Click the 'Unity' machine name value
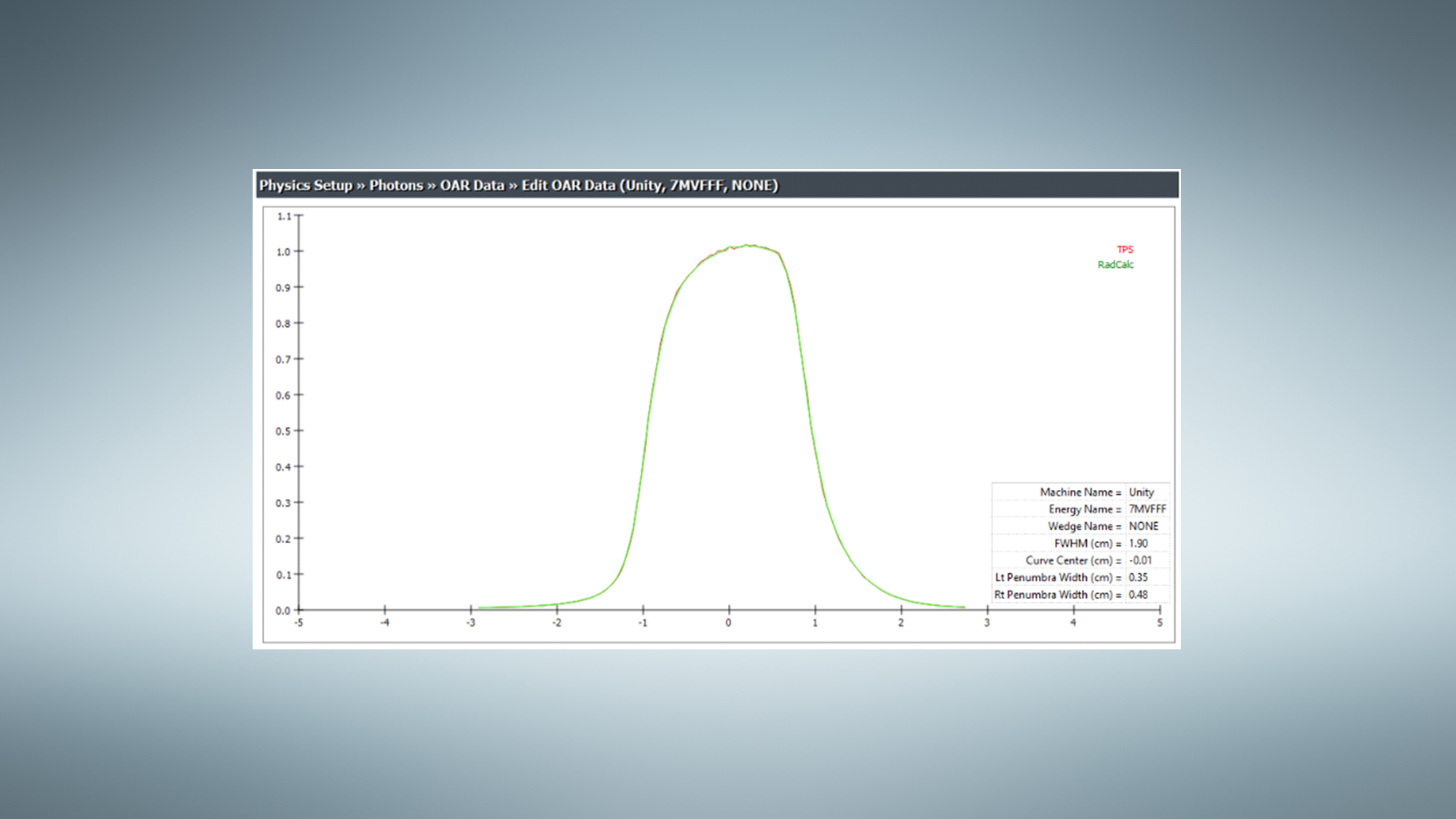The height and width of the screenshot is (819, 1456). (x=1142, y=493)
